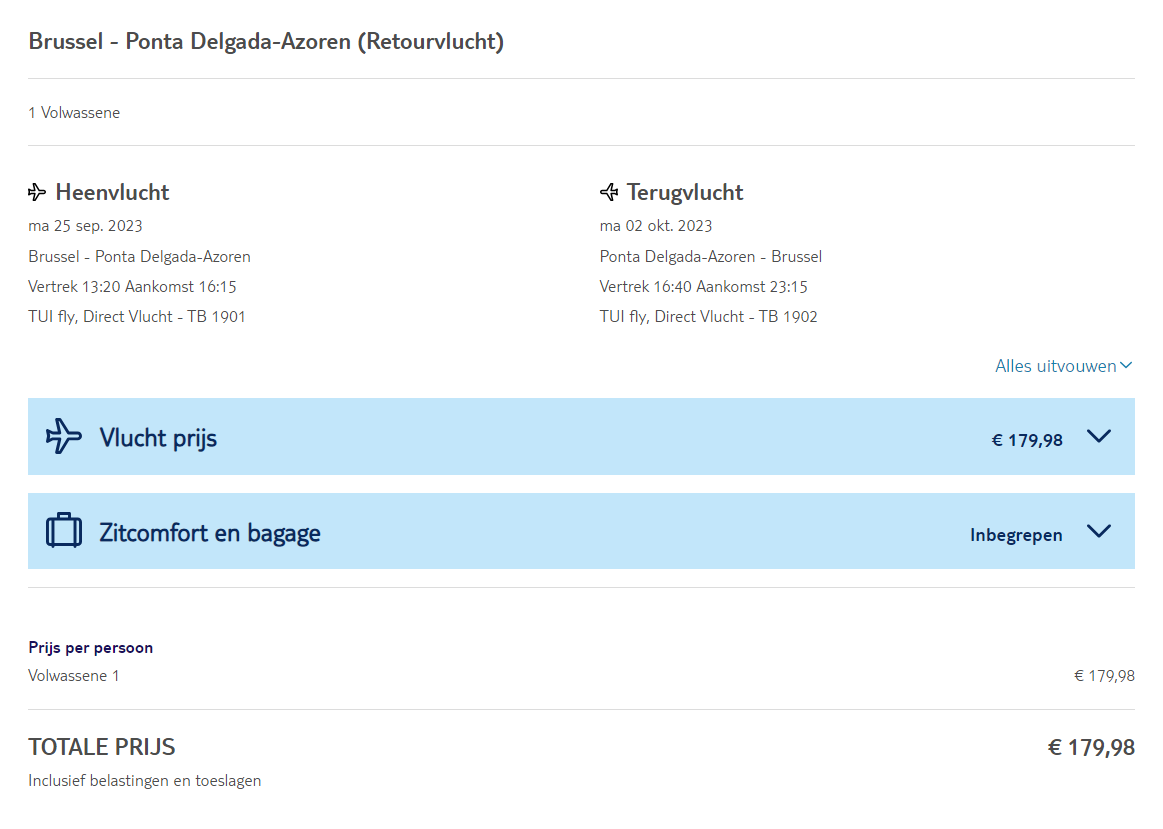Click the return plane icon beside Terugvlucht

[x=609, y=192]
